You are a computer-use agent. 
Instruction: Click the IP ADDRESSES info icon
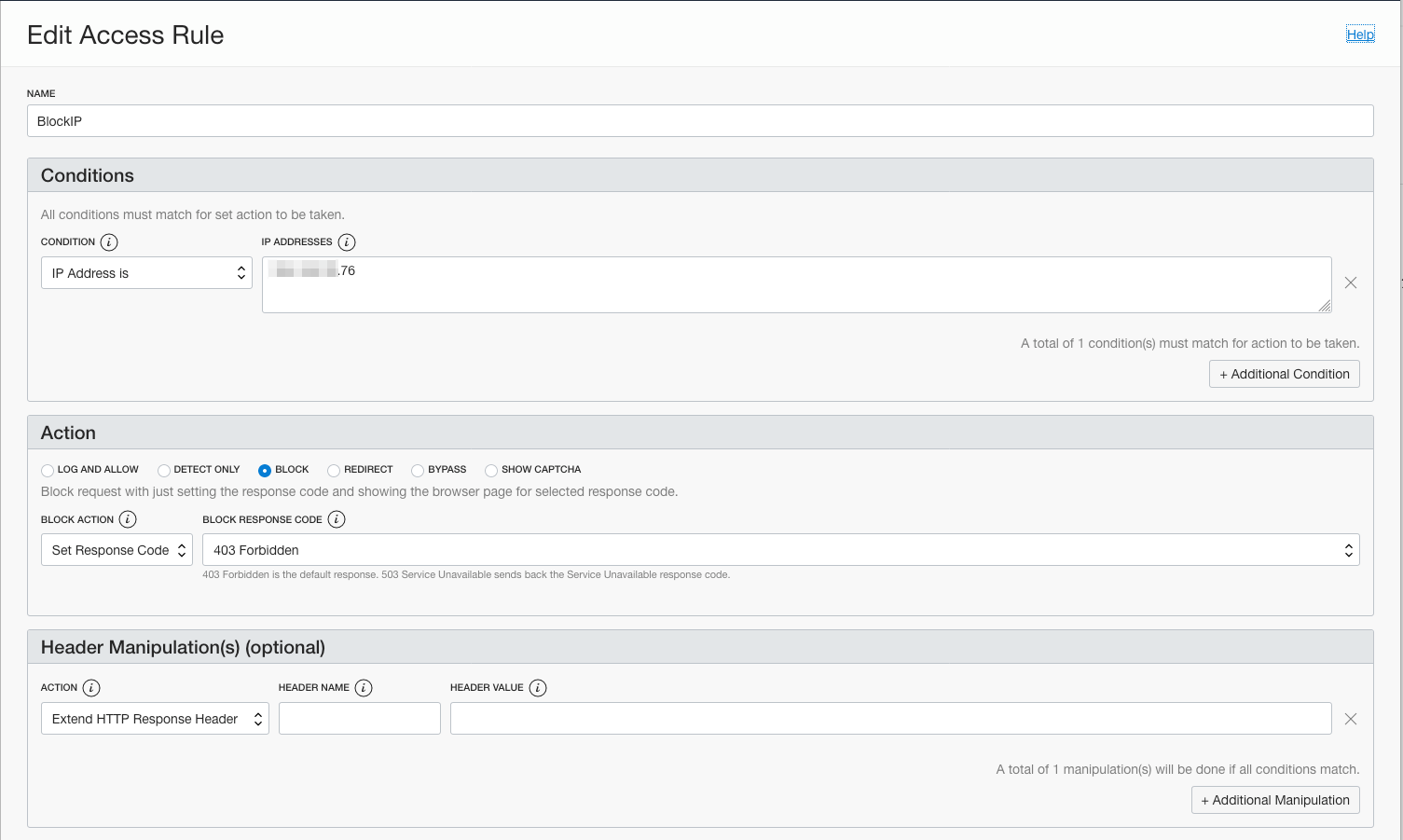pyautogui.click(x=347, y=242)
